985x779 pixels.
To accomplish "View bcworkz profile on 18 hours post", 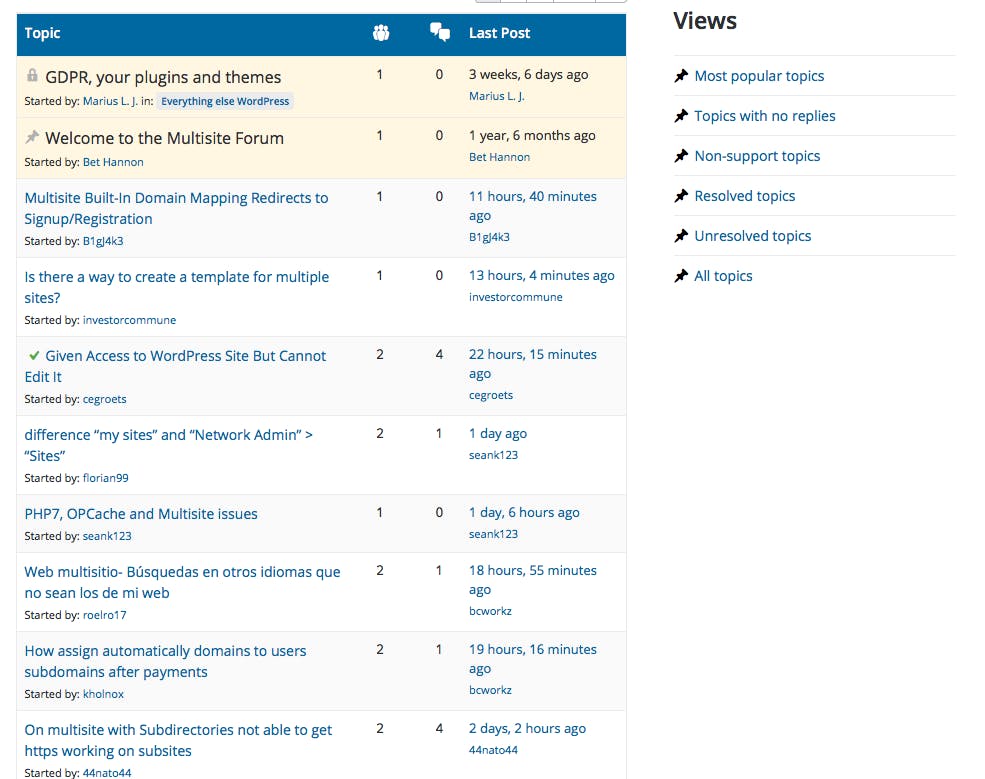I will coord(490,611).
